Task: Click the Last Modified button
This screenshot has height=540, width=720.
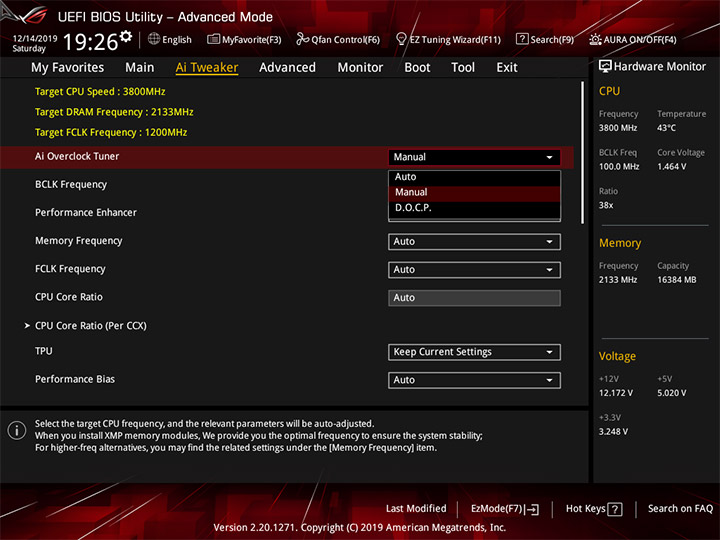Action: click(416, 509)
